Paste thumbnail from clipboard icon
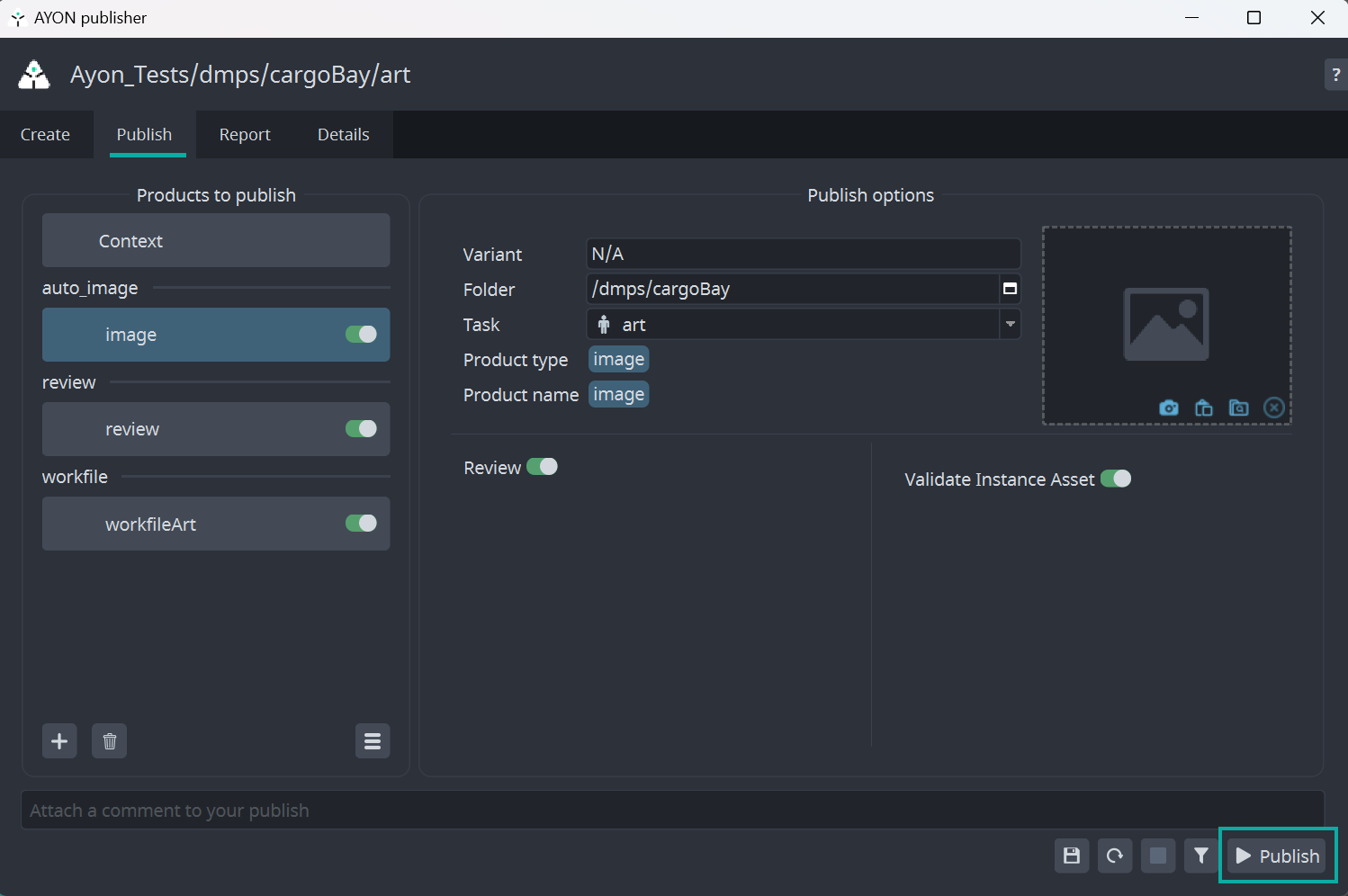 tap(1203, 408)
